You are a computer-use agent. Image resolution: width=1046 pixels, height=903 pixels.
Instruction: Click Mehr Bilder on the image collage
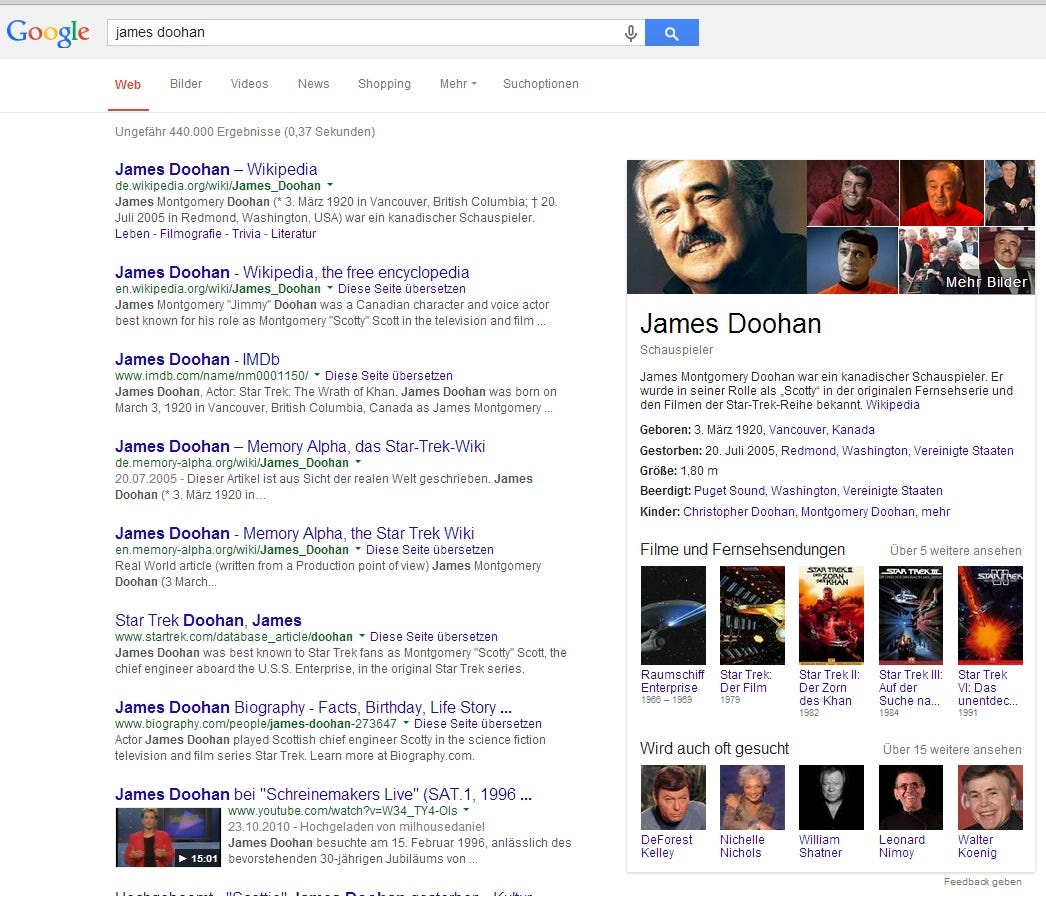pos(986,282)
